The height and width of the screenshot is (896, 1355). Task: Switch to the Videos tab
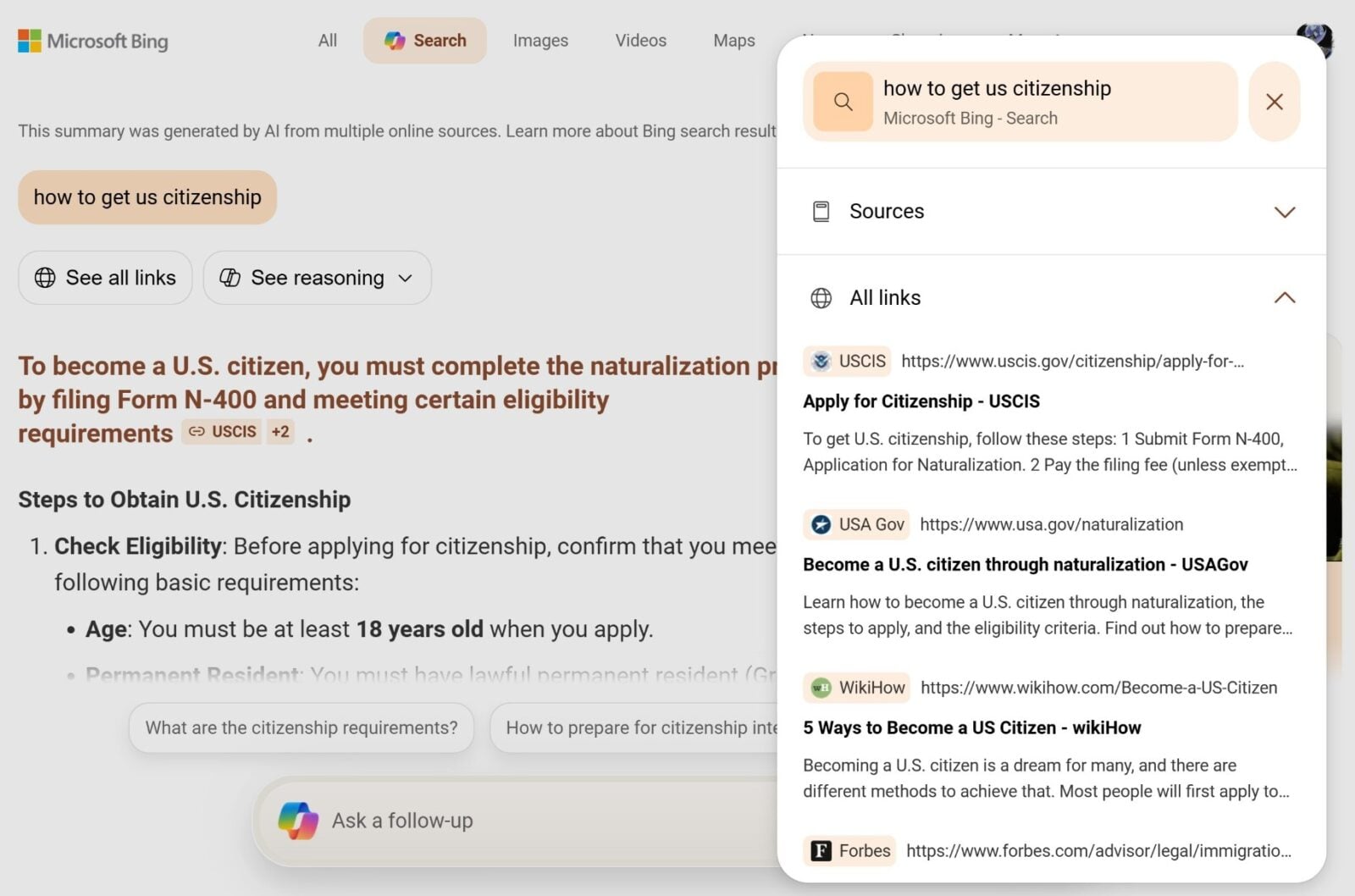(x=640, y=41)
